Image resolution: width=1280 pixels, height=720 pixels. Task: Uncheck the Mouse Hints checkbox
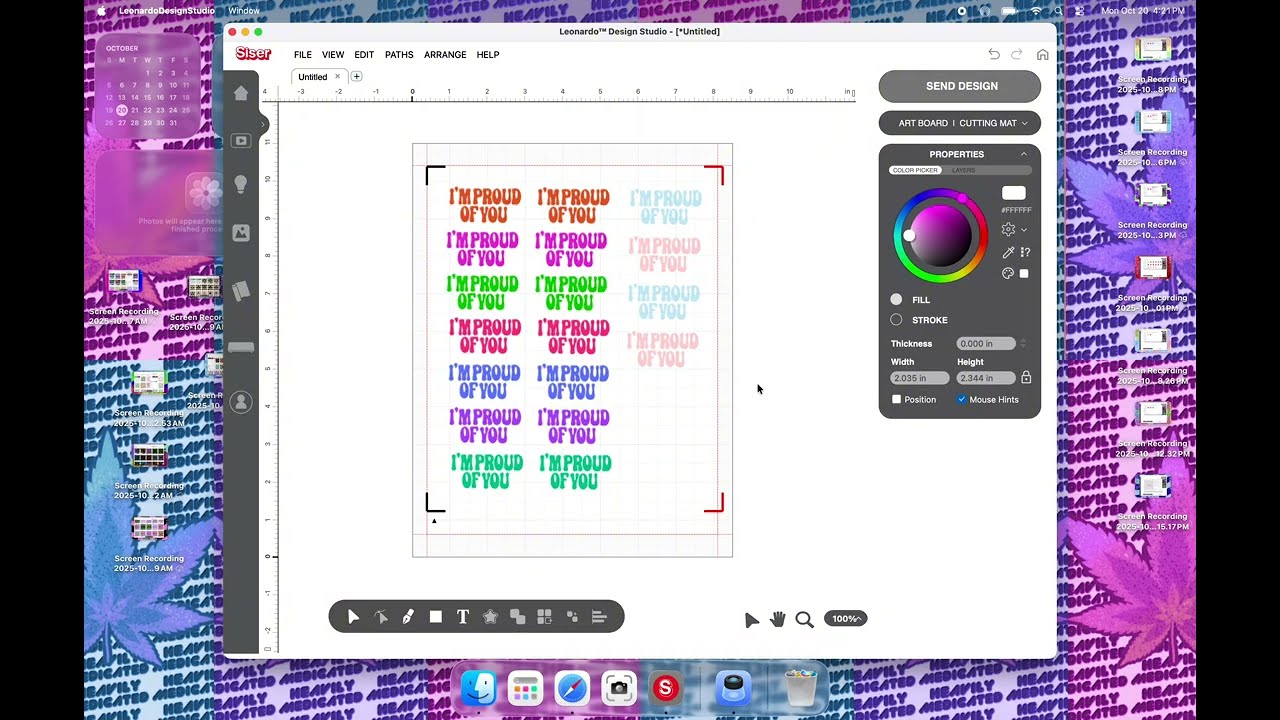coord(962,399)
